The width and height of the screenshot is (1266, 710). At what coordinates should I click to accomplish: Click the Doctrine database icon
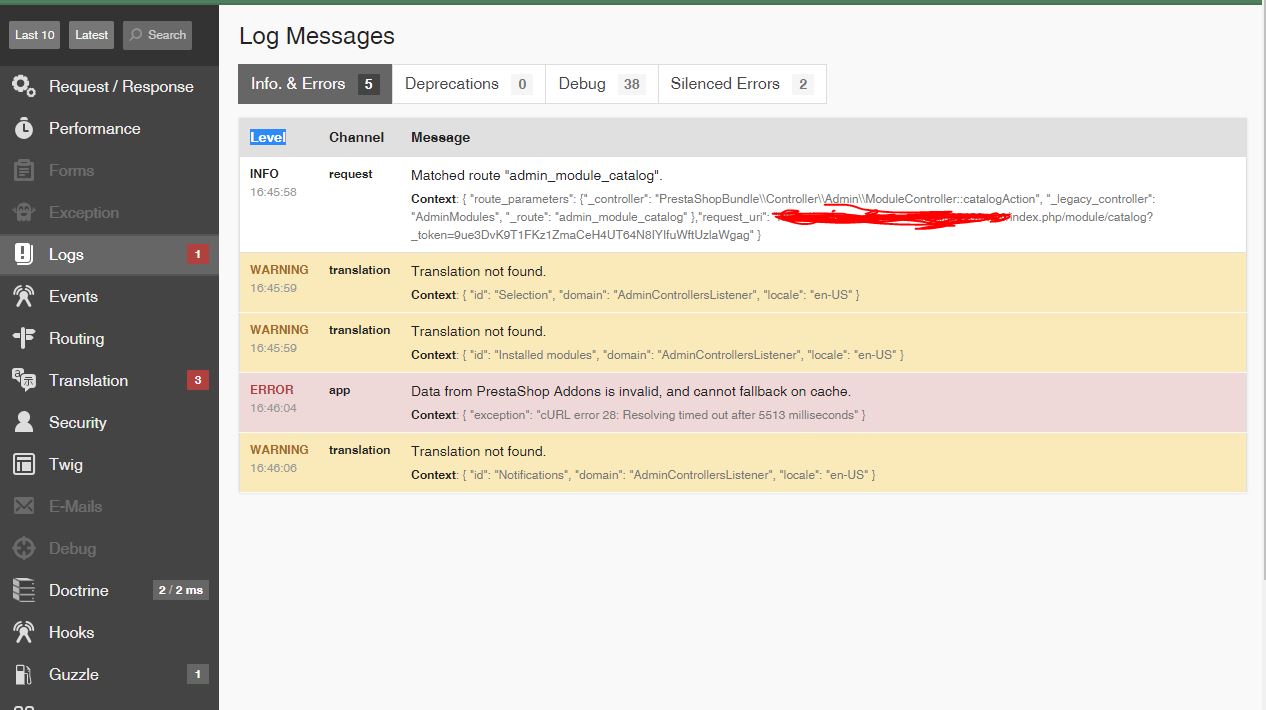coord(24,590)
